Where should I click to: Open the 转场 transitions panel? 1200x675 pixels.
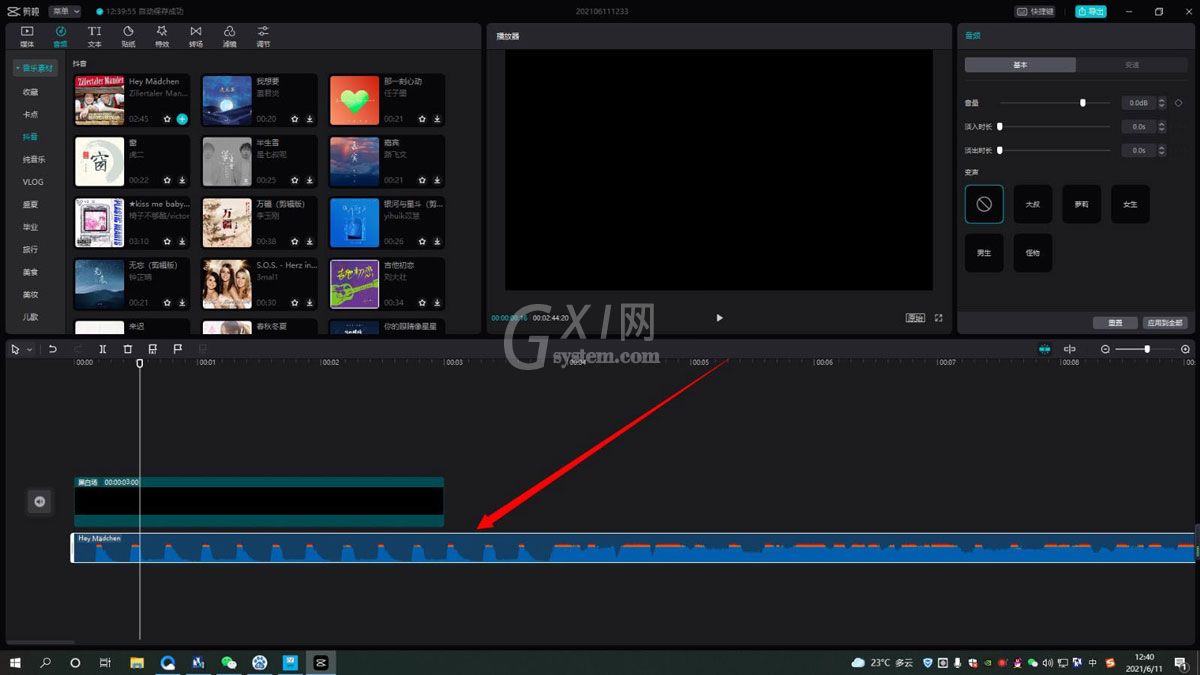point(195,36)
